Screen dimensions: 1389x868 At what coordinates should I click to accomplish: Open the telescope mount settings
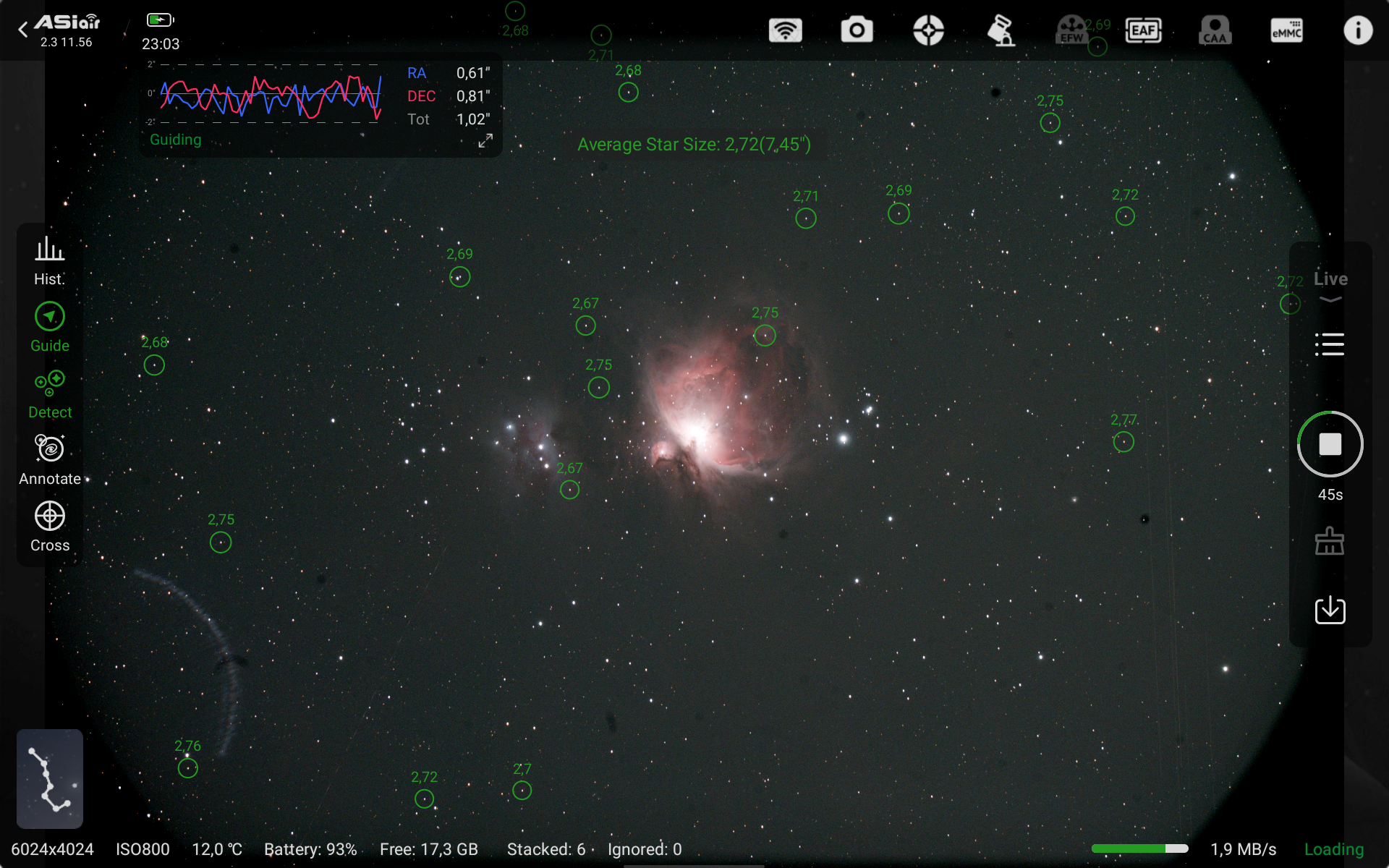click(x=1001, y=30)
